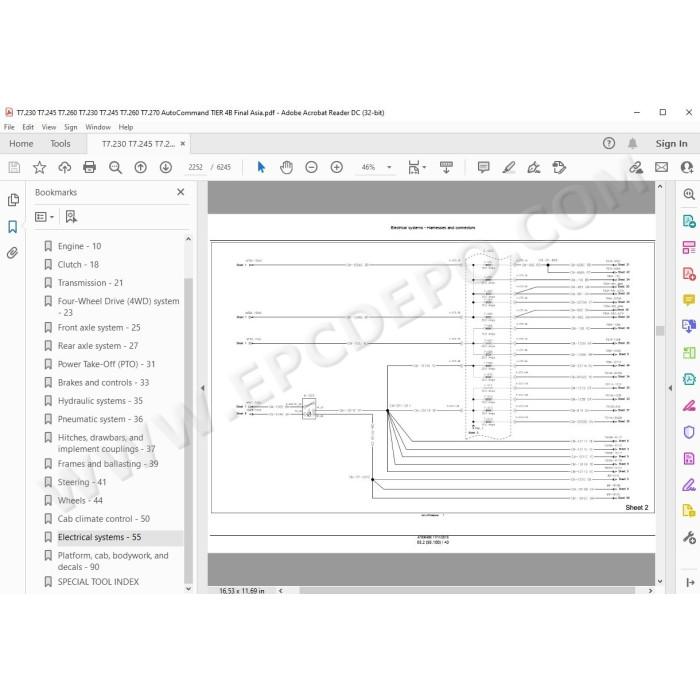Open the attachments paperclip icon
Screen dimensions: 700x700
(x=12, y=253)
